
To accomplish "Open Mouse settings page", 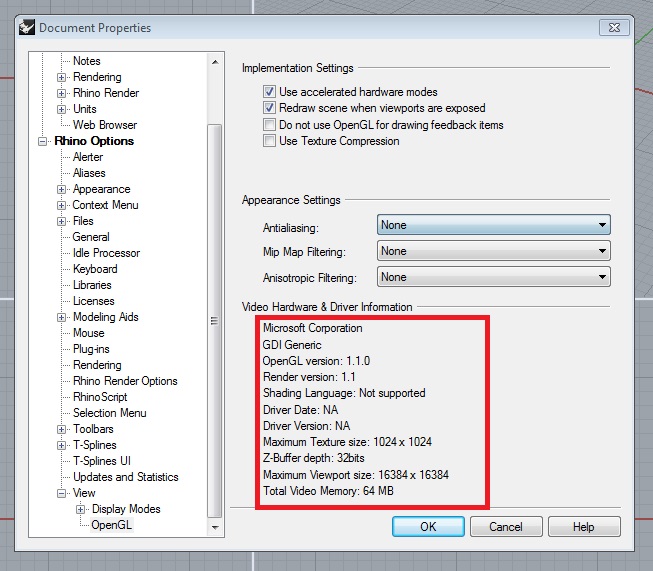I will coord(89,333).
